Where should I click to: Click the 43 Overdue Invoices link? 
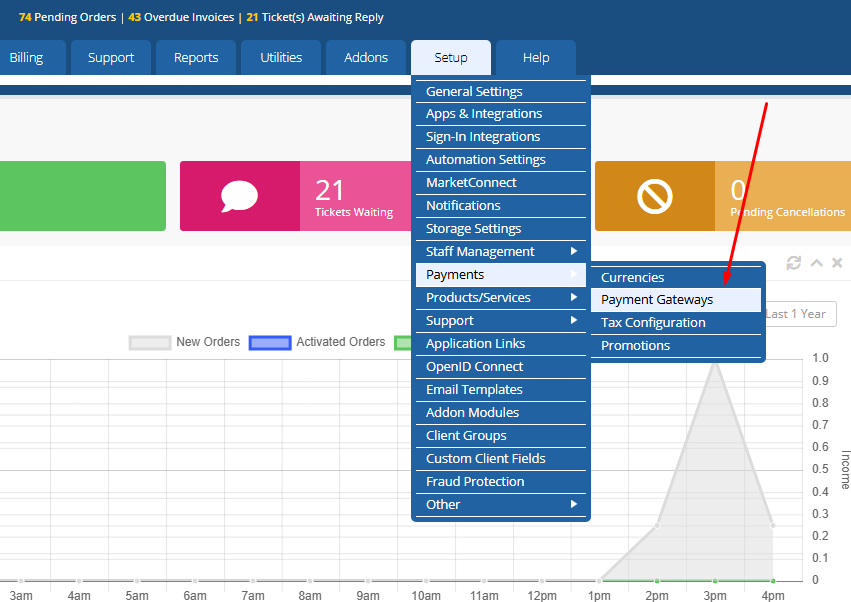coord(181,17)
